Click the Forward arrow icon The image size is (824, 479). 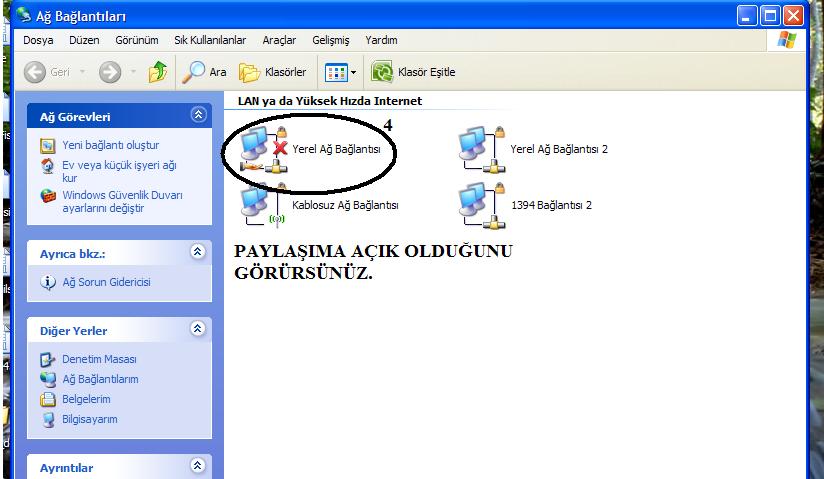(110, 72)
